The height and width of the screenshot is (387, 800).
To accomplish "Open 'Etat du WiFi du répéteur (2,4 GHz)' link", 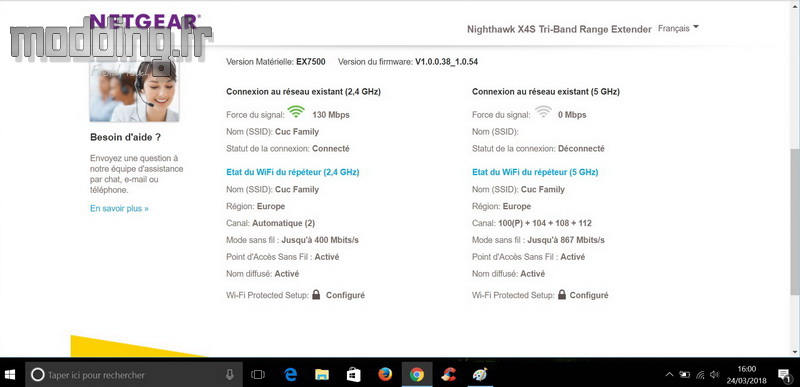I will point(292,172).
